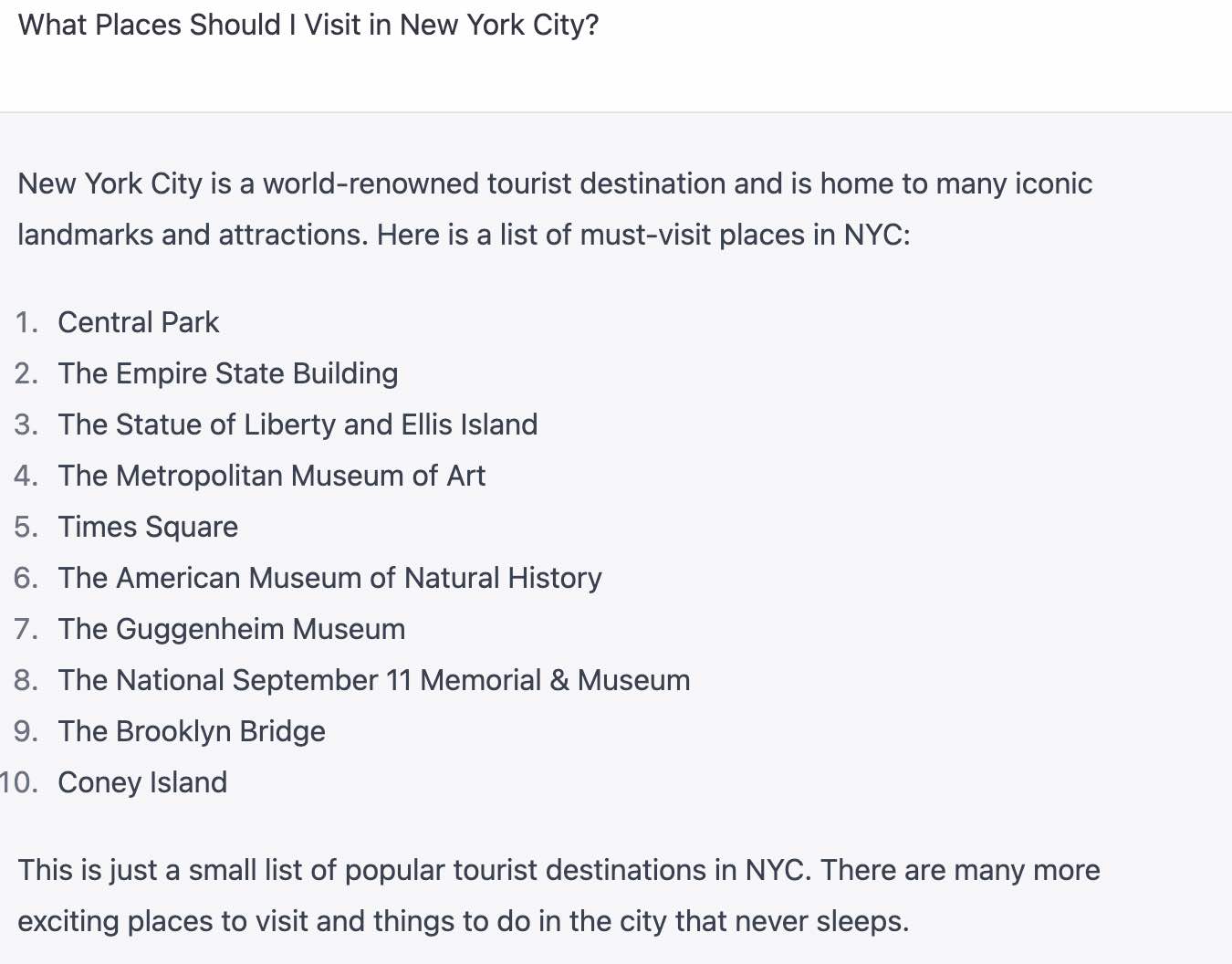Viewport: 1232px width, 964px height.
Task: Click the number 1 list marker
Action: click(x=26, y=322)
